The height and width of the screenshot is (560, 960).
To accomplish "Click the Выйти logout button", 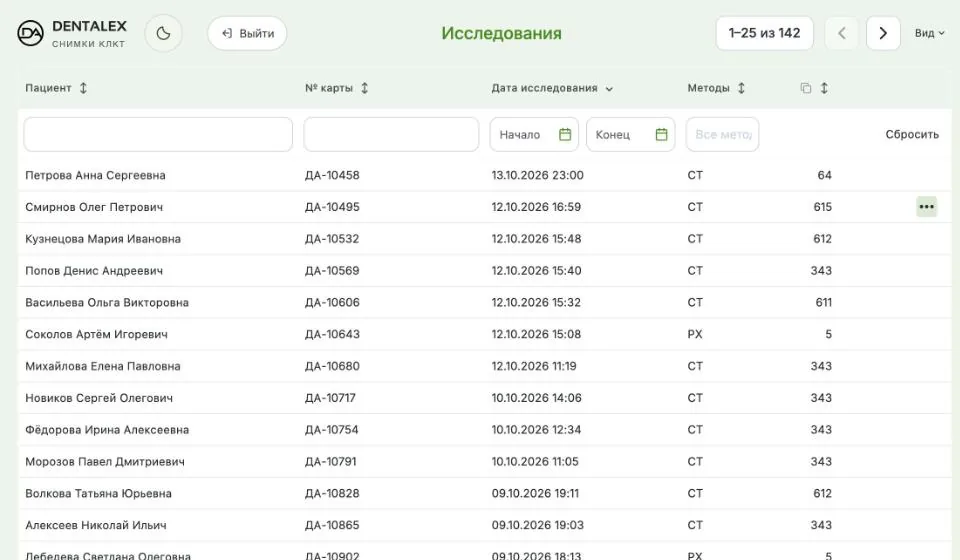I will [247, 33].
